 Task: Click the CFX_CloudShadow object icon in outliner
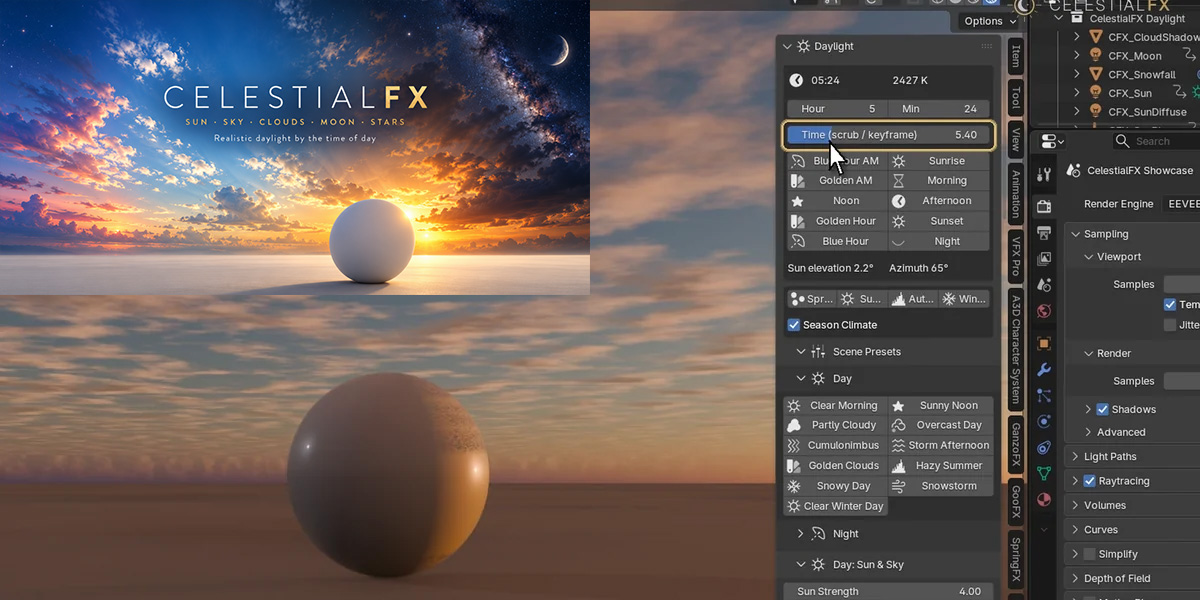coord(1095,37)
